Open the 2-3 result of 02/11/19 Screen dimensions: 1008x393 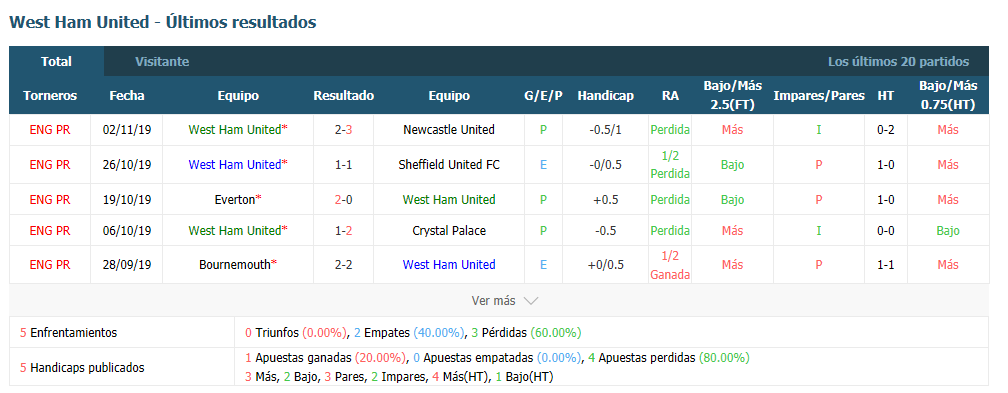click(343, 130)
